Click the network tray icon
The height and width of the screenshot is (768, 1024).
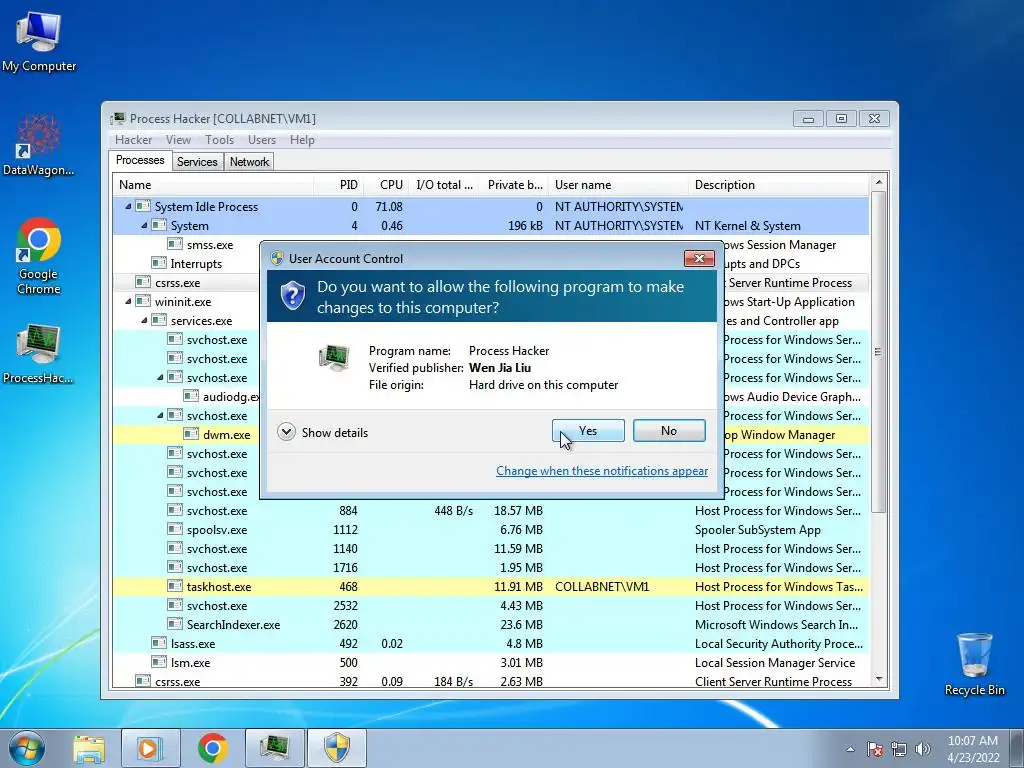point(899,749)
